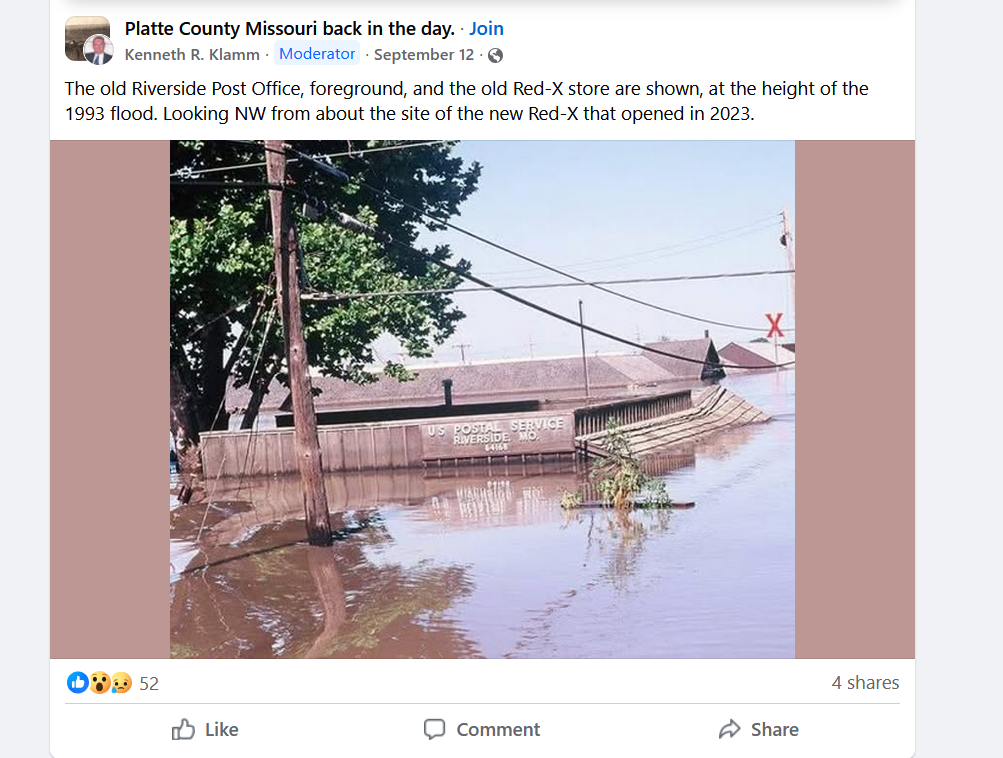Viewport: 1003px width, 758px height.
Task: Click Kenneth Klamm's small profile picture
Action: coord(98,50)
